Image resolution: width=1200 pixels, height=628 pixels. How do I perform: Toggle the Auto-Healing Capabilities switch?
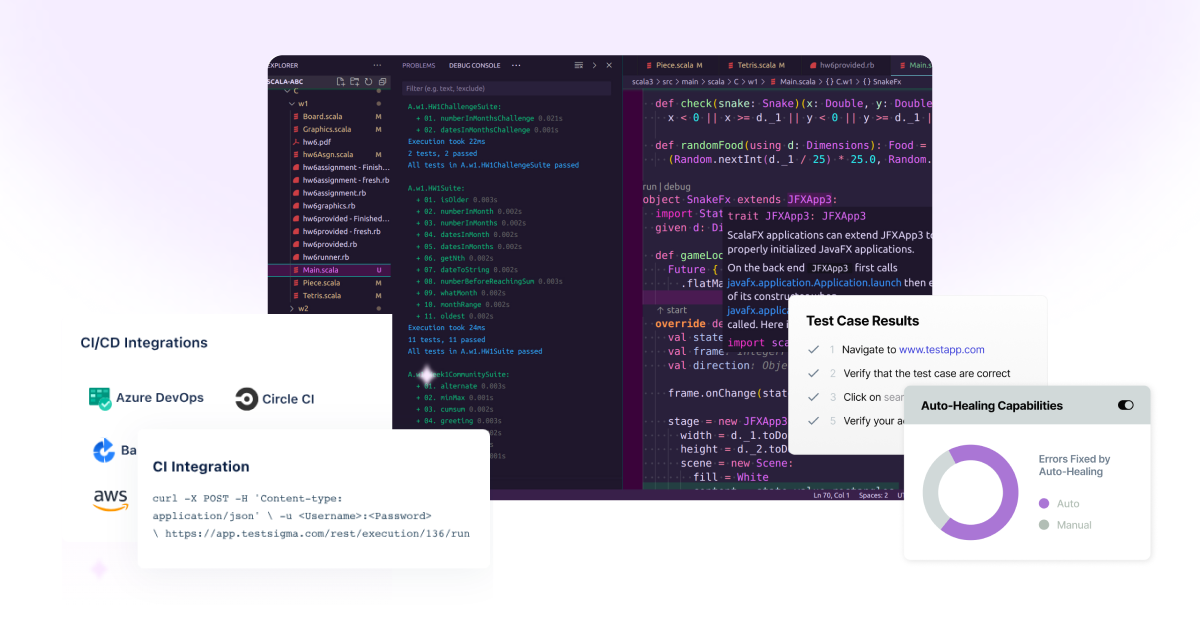click(1125, 406)
